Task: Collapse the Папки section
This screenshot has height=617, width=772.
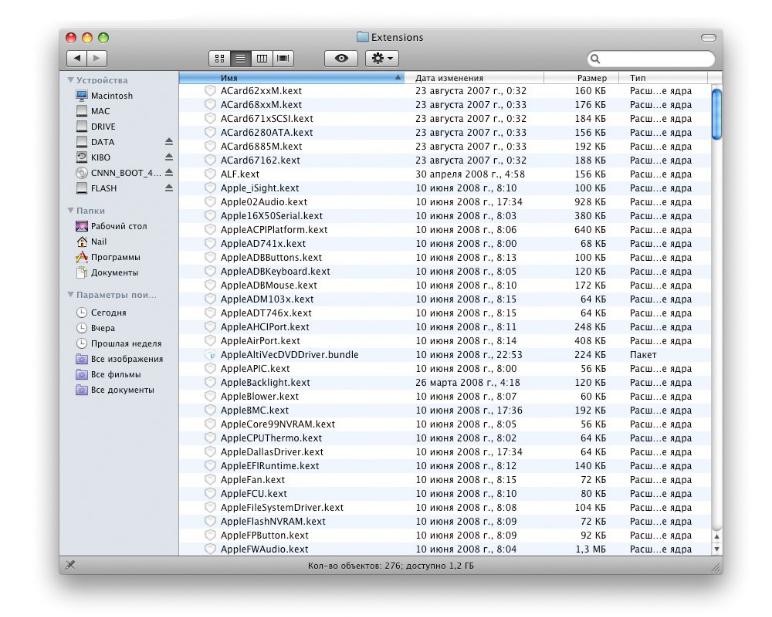Action: tap(71, 210)
